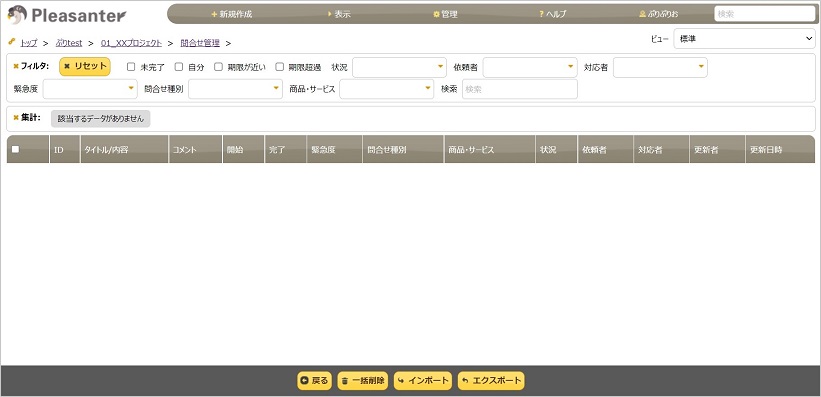Click the インポート button
The width and height of the screenshot is (821, 397).
tap(423, 381)
